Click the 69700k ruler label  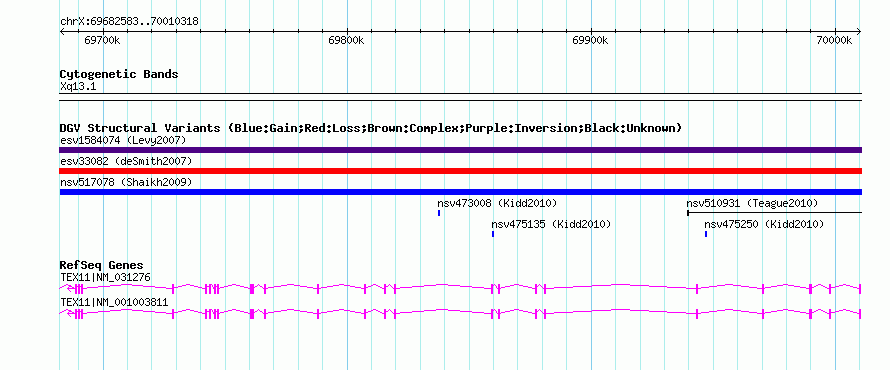click(102, 40)
